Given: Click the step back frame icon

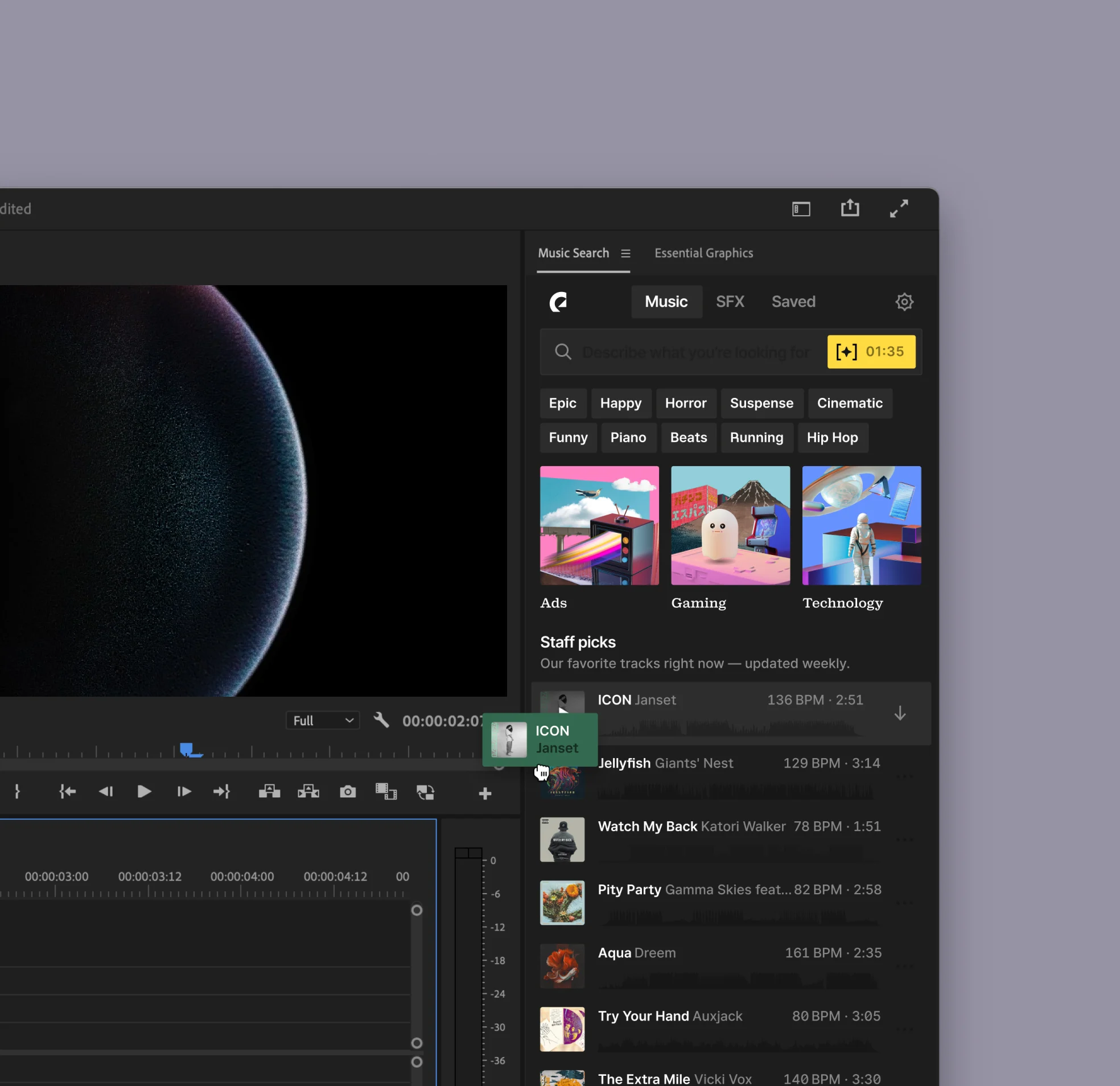Looking at the screenshot, I should 105,790.
